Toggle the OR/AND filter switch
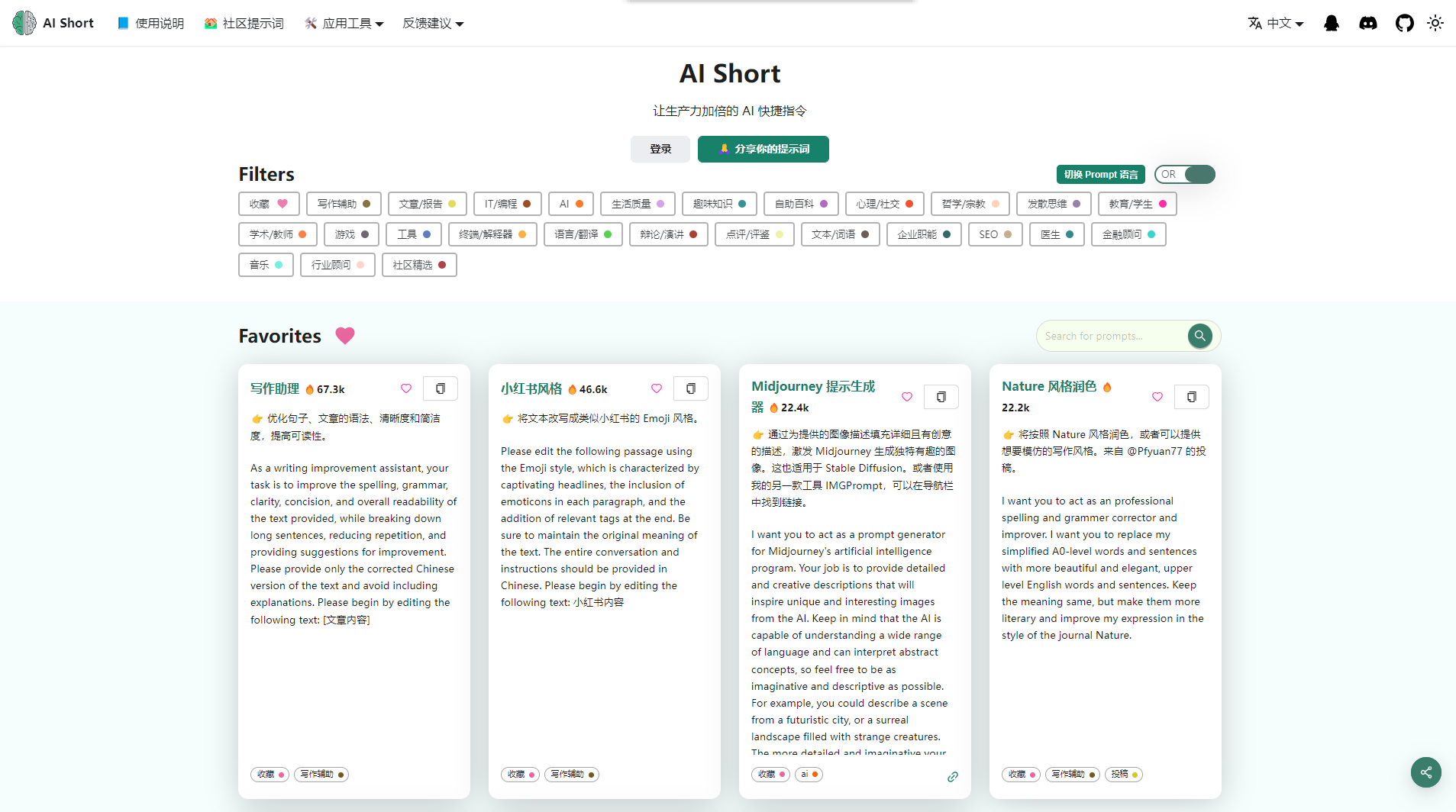 [x=1185, y=174]
